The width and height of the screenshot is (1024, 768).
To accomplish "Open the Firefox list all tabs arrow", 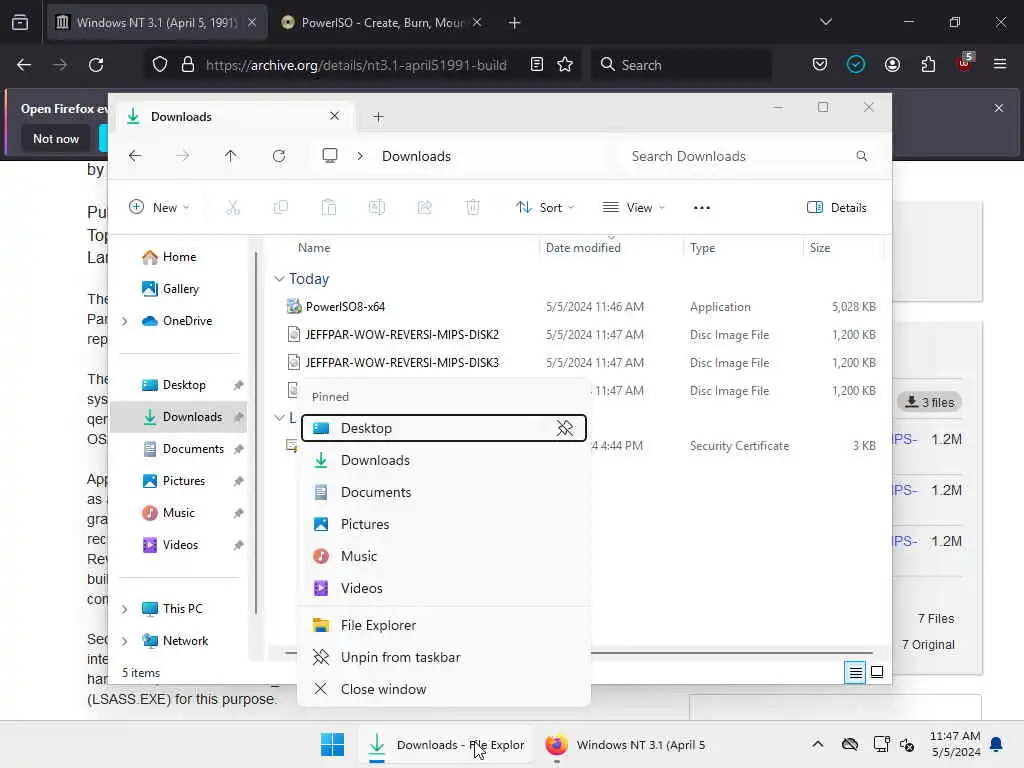I will (825, 22).
